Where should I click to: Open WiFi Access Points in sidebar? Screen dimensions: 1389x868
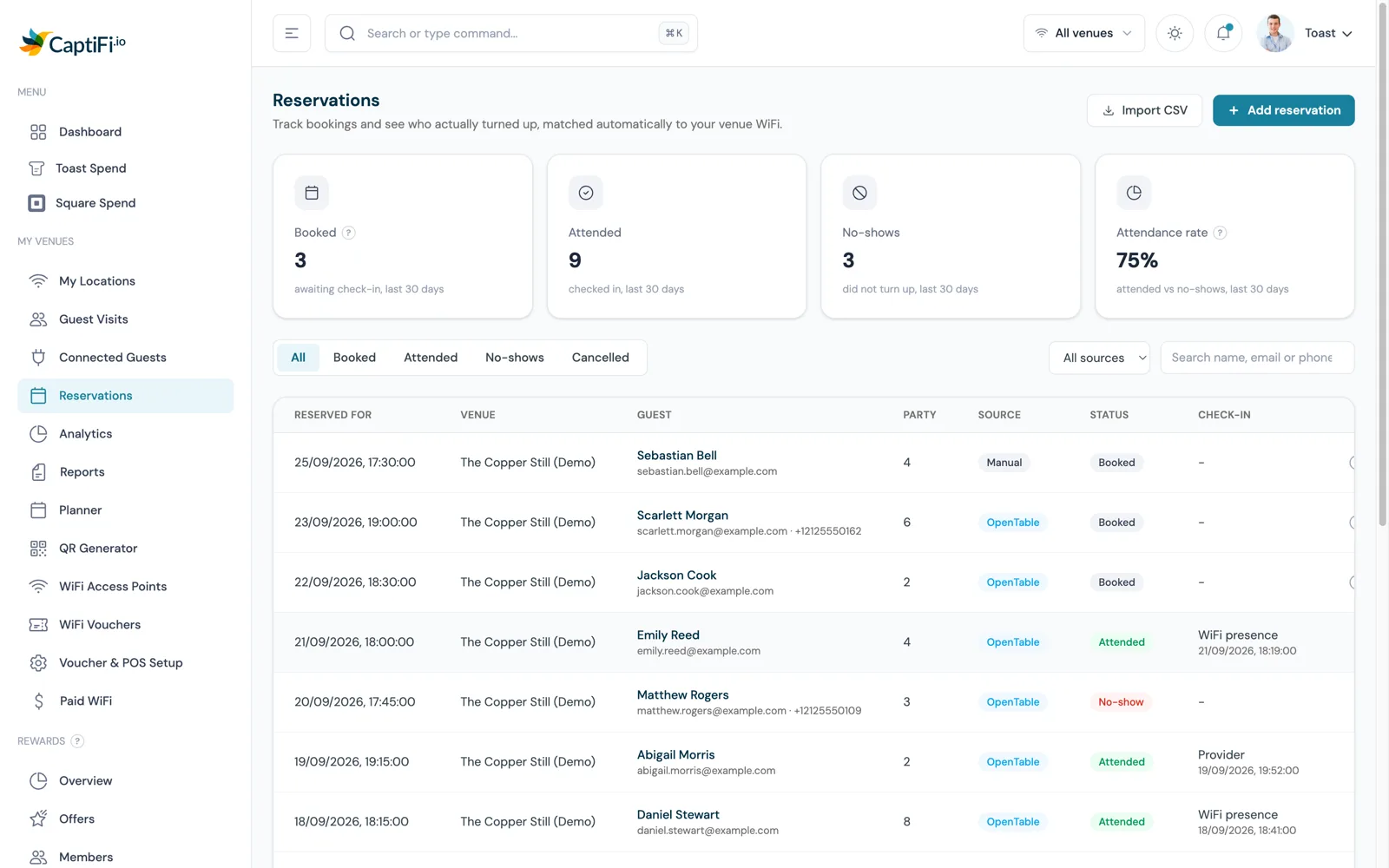coord(126,587)
